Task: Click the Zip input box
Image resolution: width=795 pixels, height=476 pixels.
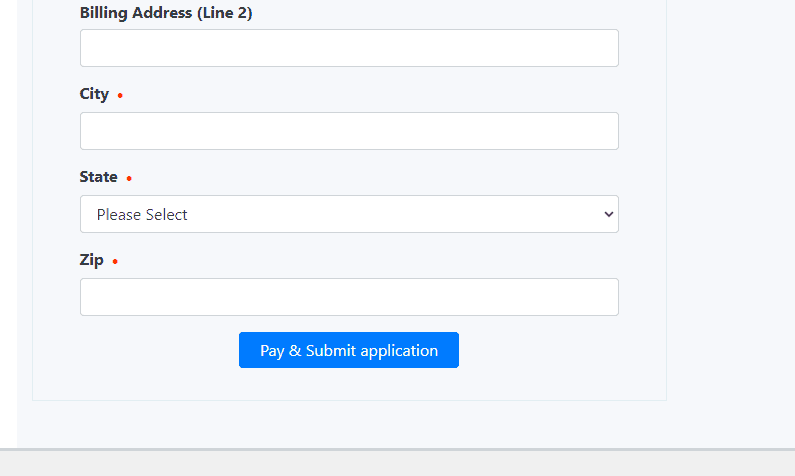Action: (x=349, y=297)
